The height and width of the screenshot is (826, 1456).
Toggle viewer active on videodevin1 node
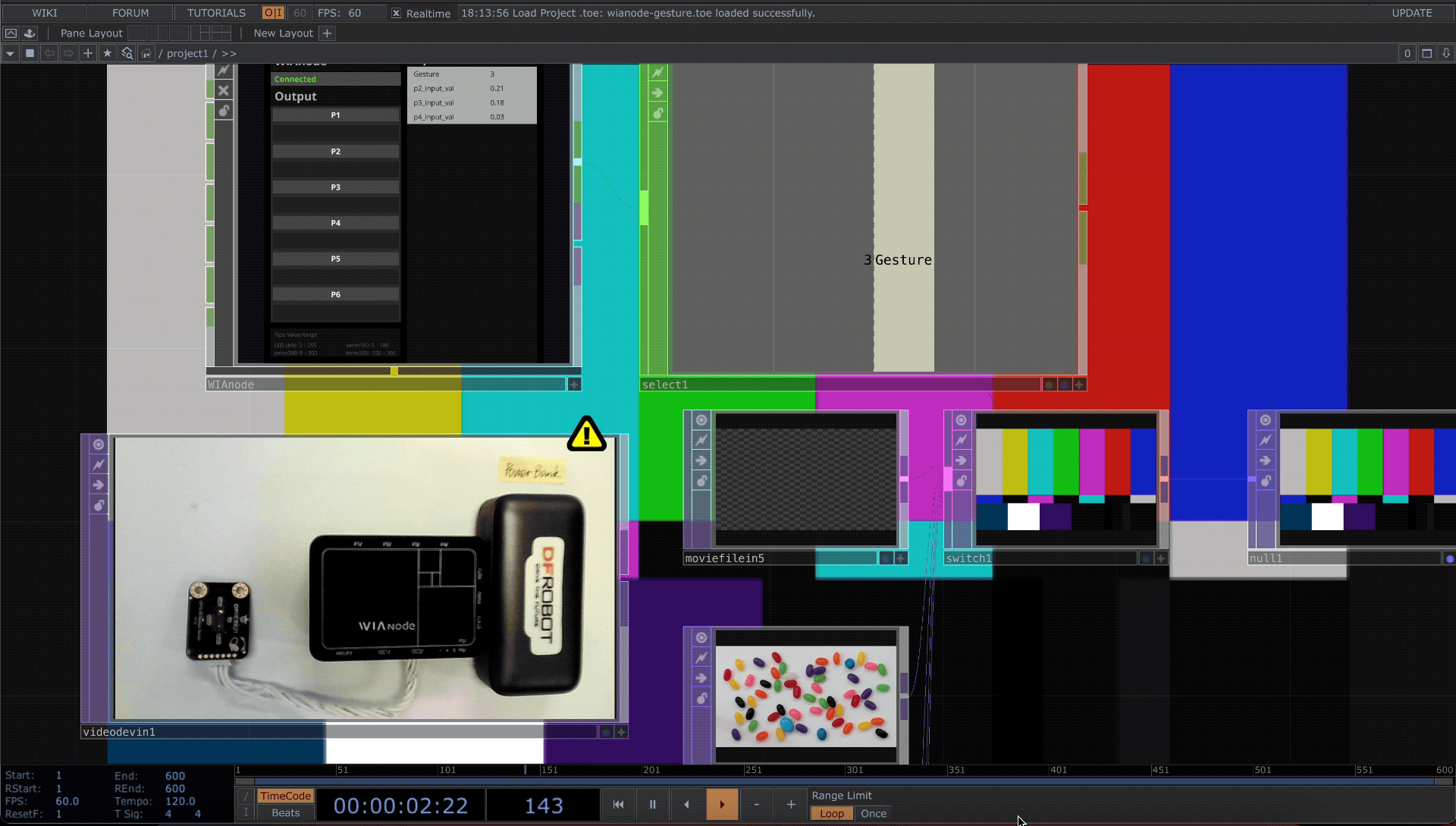click(x=99, y=444)
